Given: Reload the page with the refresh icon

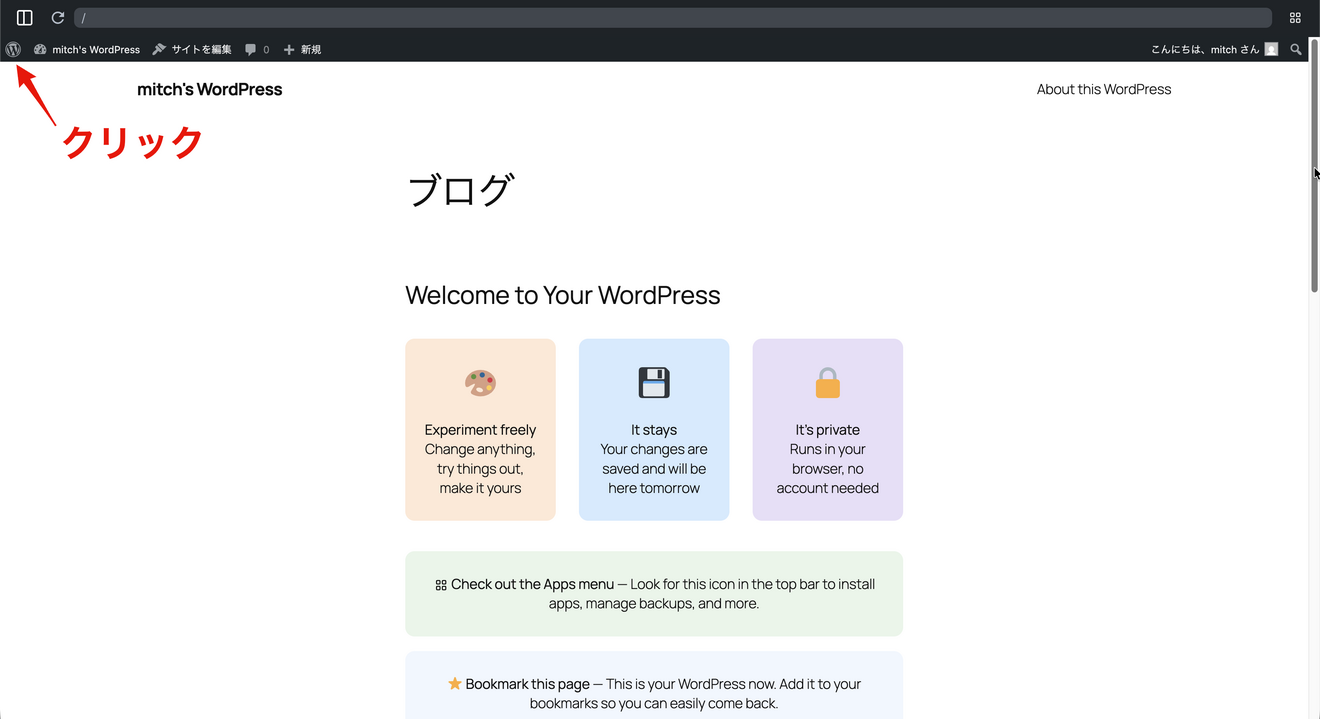Looking at the screenshot, I should tap(58, 18).
